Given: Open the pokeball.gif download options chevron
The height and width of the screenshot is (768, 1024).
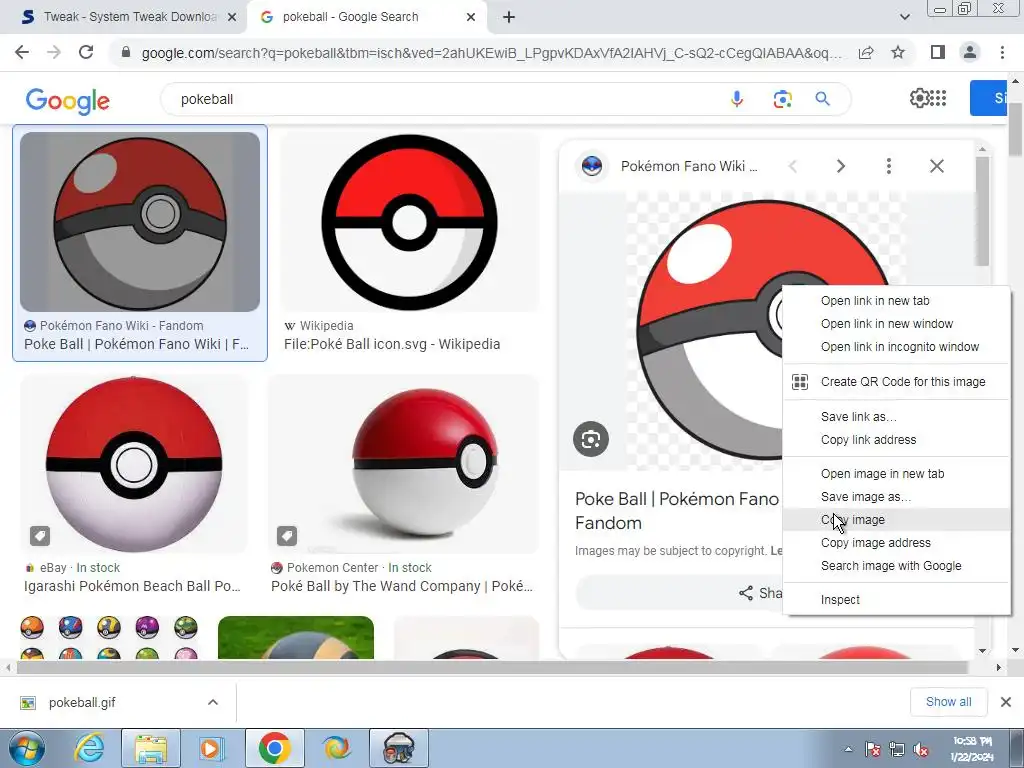Looking at the screenshot, I should 213,702.
